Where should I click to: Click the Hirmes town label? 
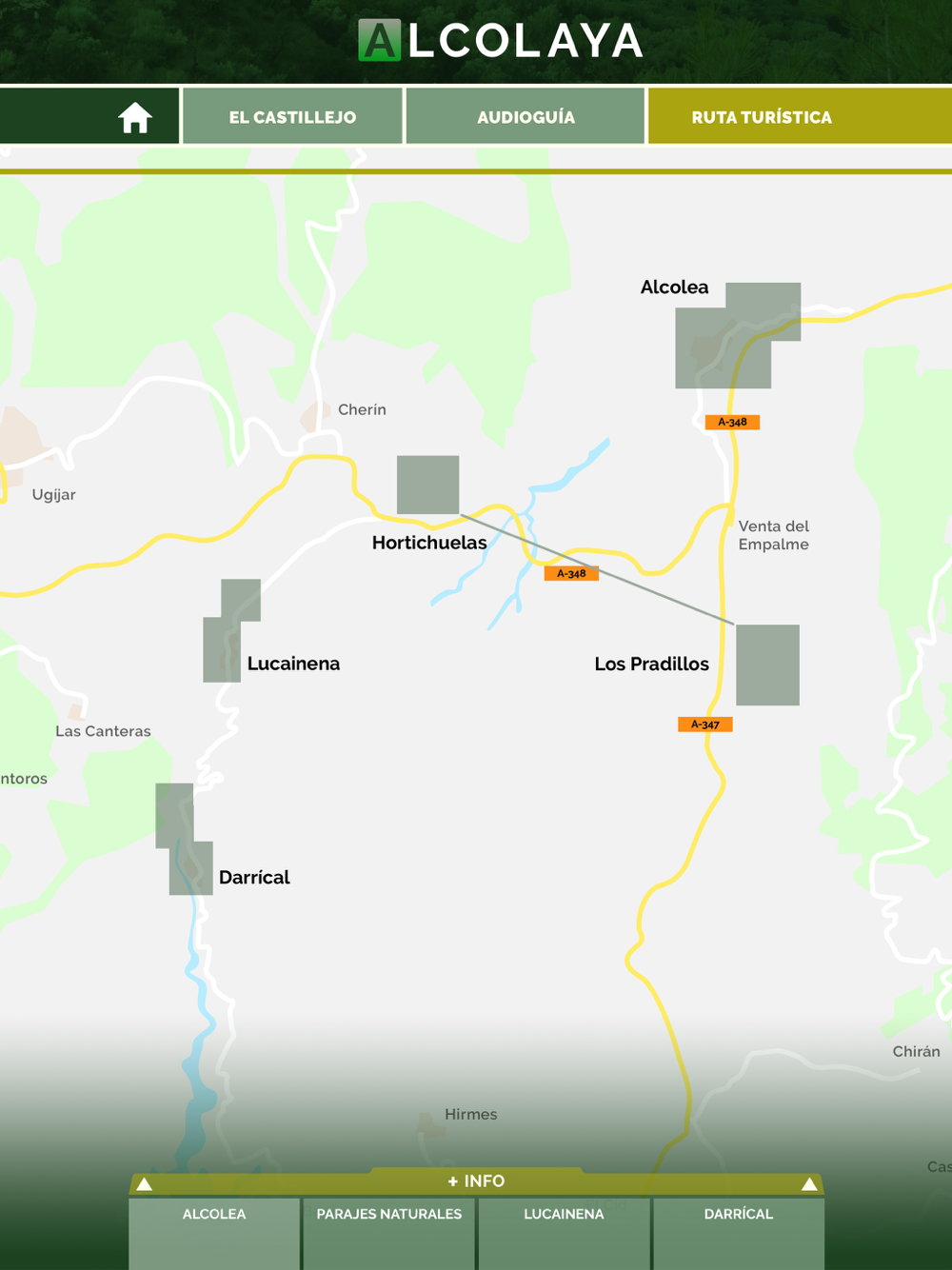470,1114
